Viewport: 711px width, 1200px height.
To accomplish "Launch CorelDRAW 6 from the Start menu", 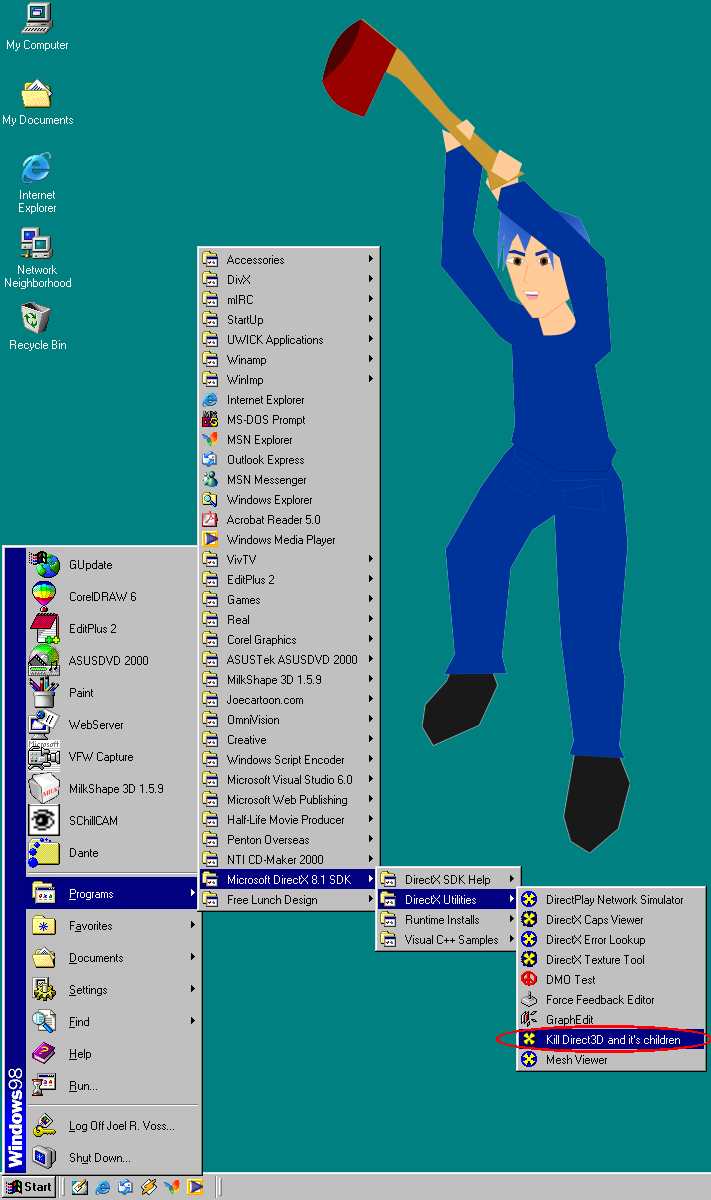I will (x=113, y=597).
